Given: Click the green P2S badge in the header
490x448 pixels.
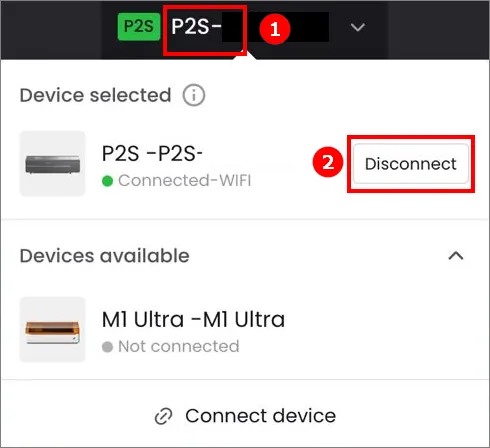Looking at the screenshot, I should [x=139, y=27].
